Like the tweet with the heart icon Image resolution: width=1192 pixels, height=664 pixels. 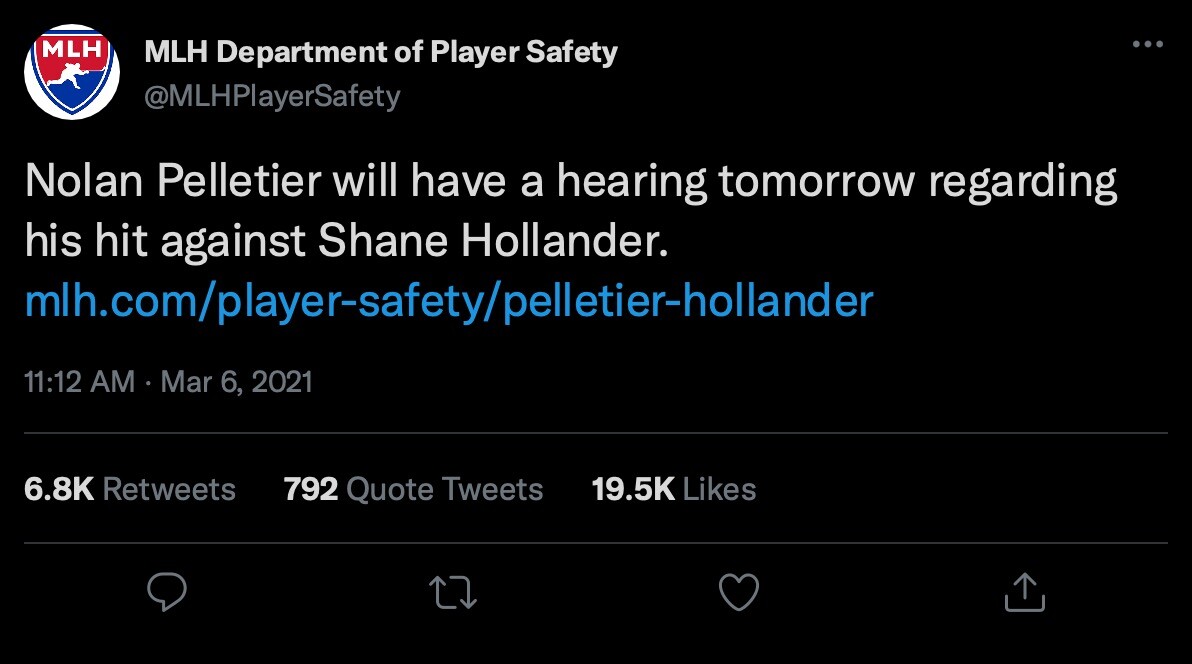(740, 592)
